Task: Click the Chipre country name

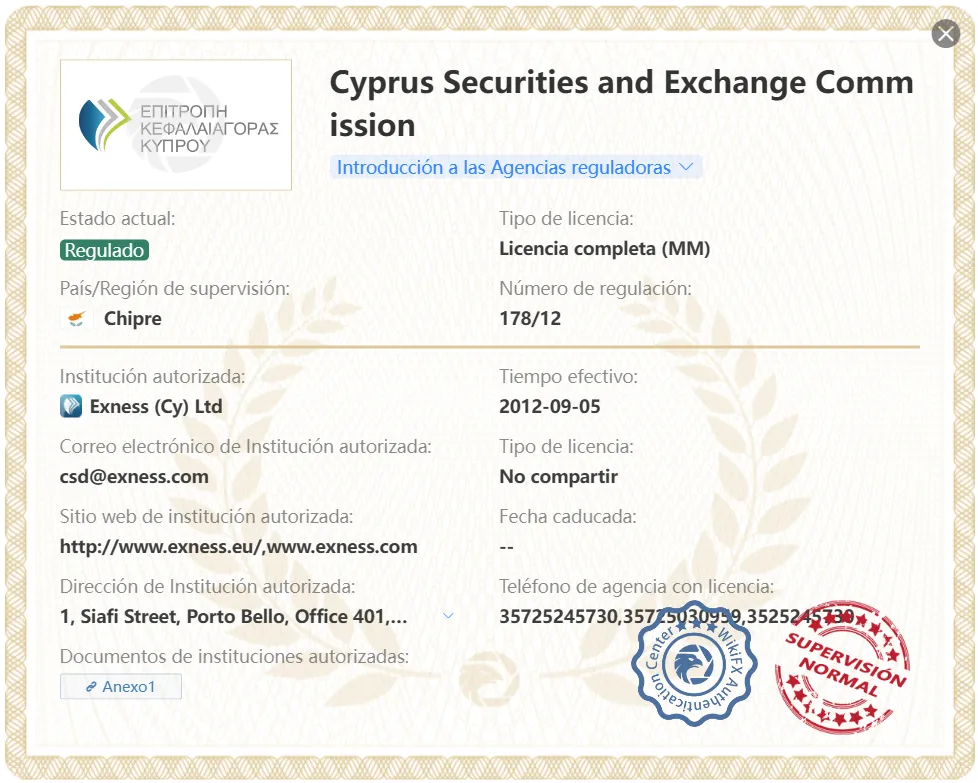Action: pos(133,318)
